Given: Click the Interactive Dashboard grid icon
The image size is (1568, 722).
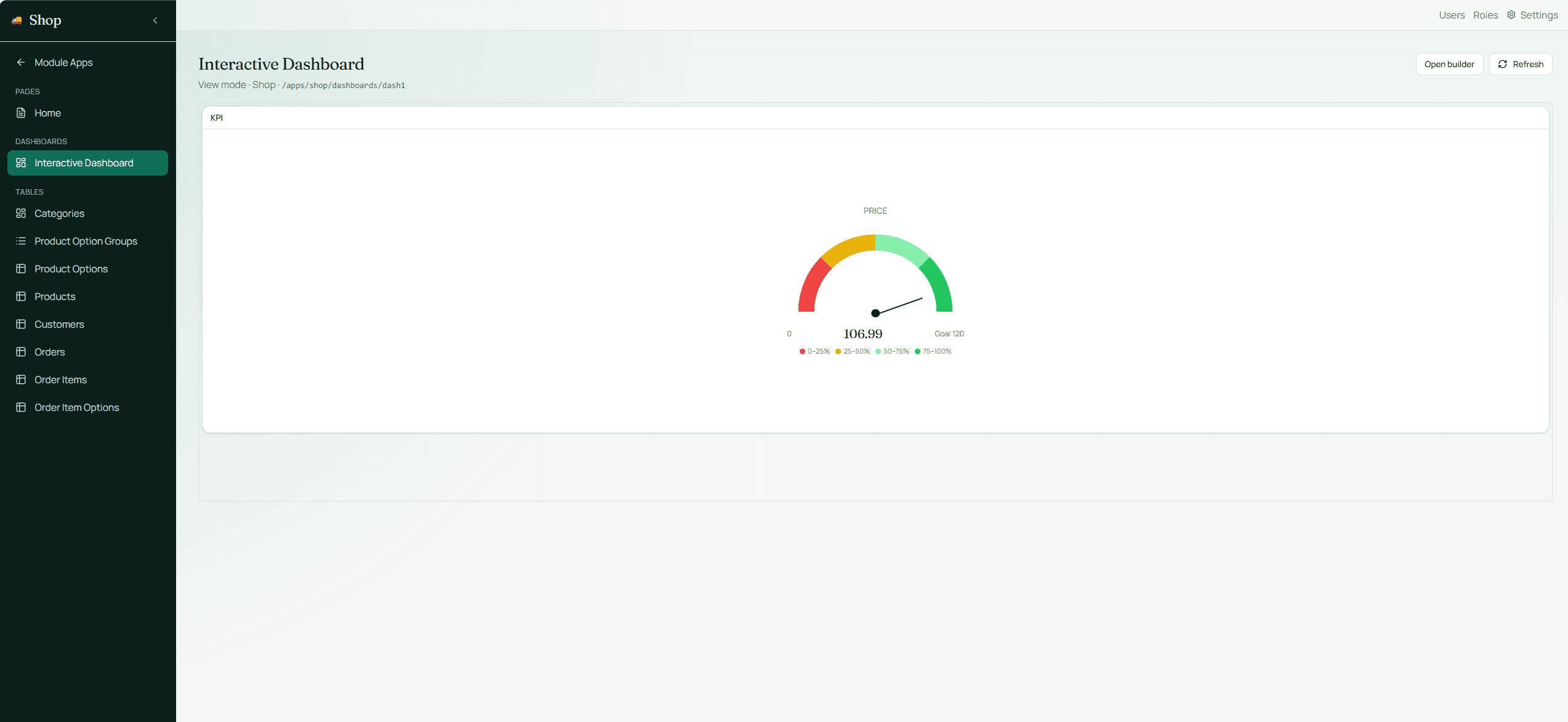Looking at the screenshot, I should coord(21,163).
